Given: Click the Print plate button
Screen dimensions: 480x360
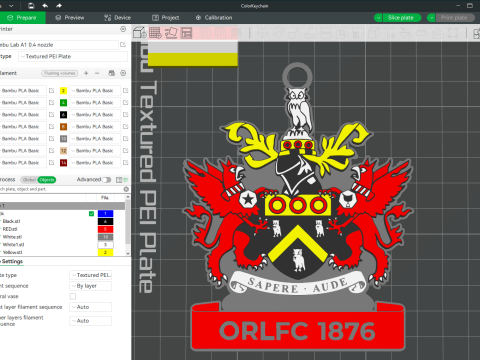Looking at the screenshot, I should click(x=455, y=18).
